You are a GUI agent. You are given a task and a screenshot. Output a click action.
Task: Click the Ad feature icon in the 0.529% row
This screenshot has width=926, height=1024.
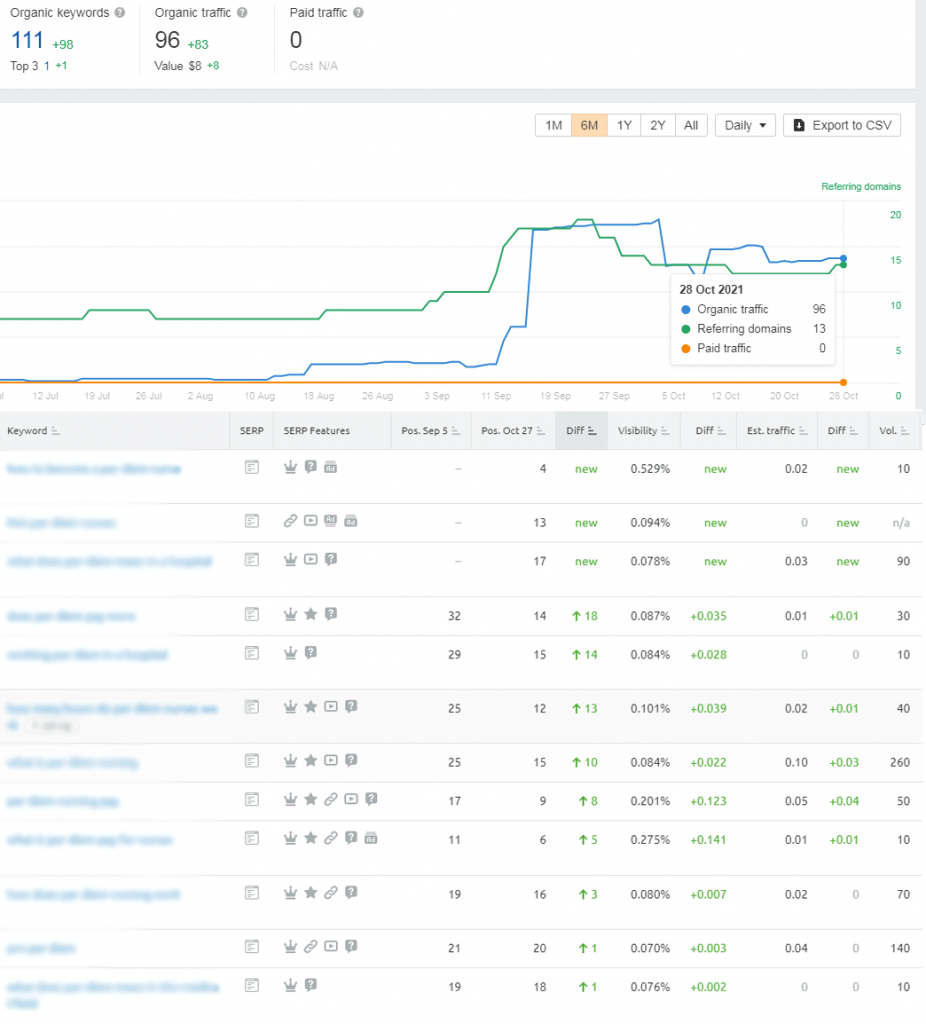(x=330, y=467)
